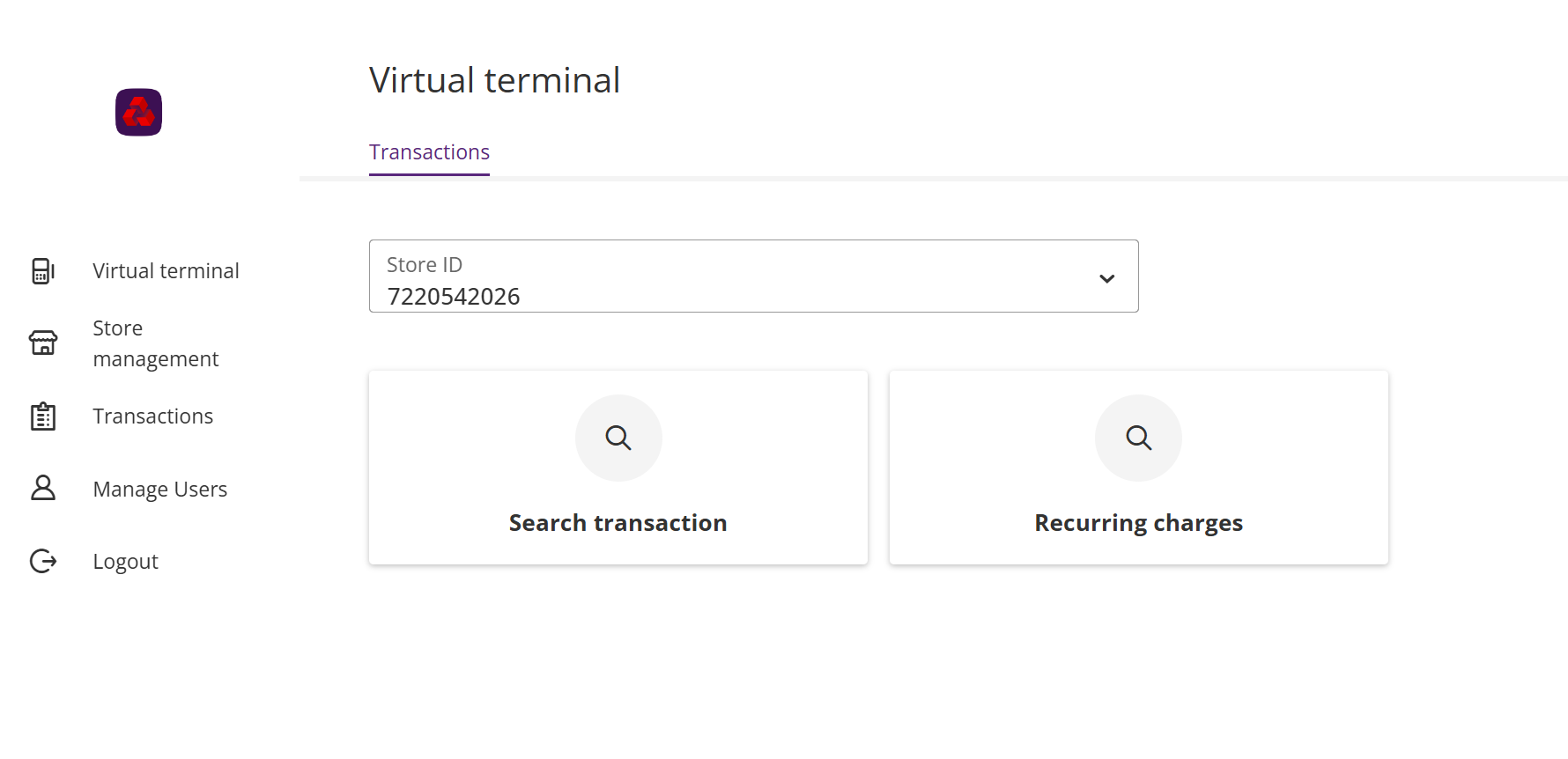Select Manage Users in sidebar

[159, 490]
